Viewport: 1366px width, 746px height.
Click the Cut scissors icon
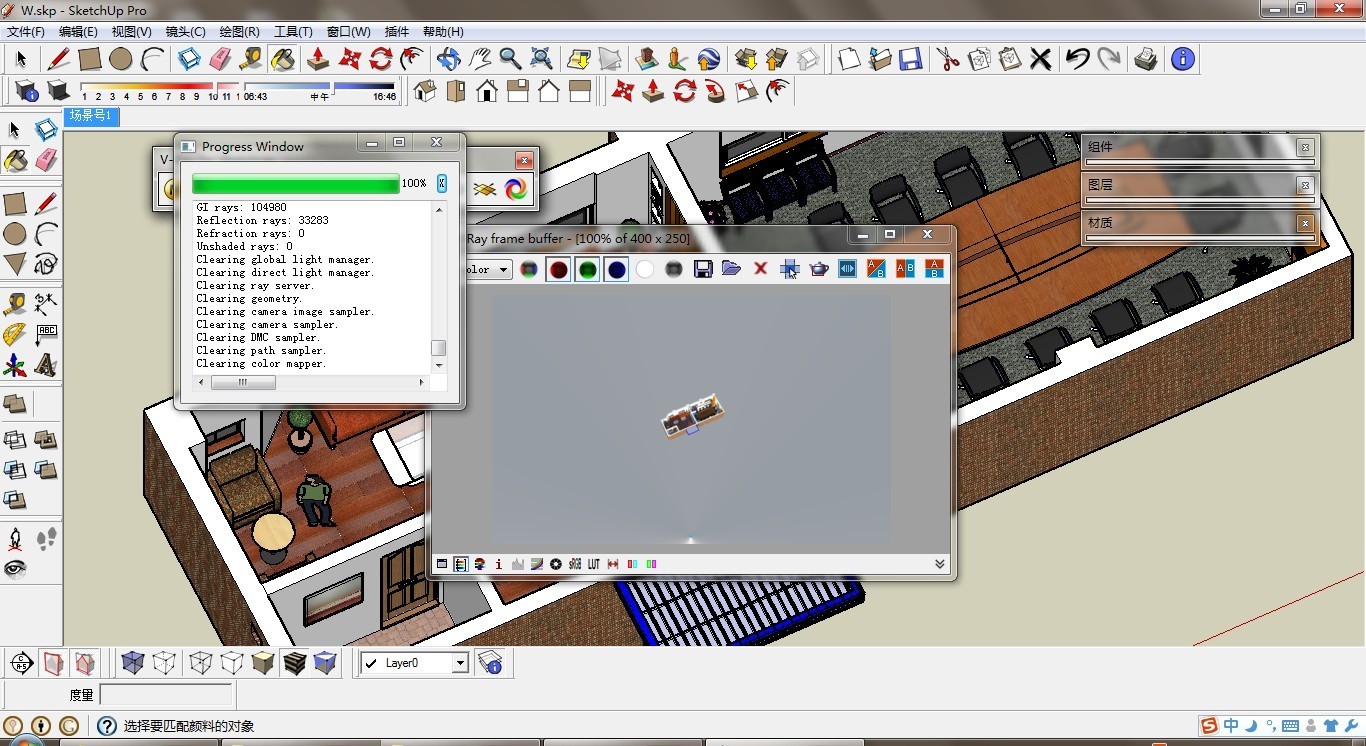click(x=947, y=59)
